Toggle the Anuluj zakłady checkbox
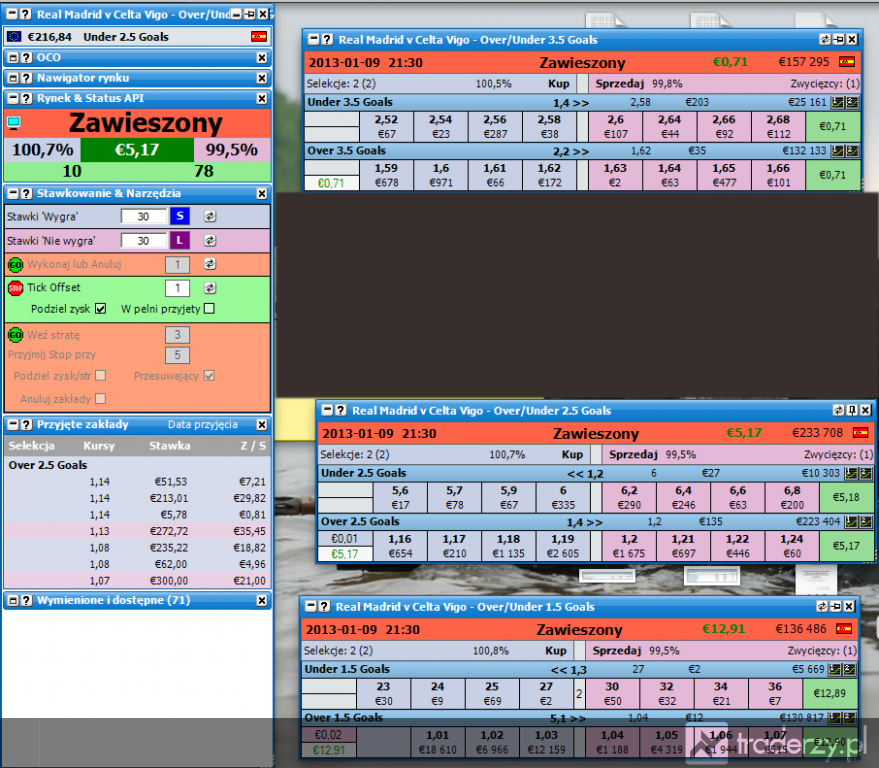879x768 pixels. (100, 399)
